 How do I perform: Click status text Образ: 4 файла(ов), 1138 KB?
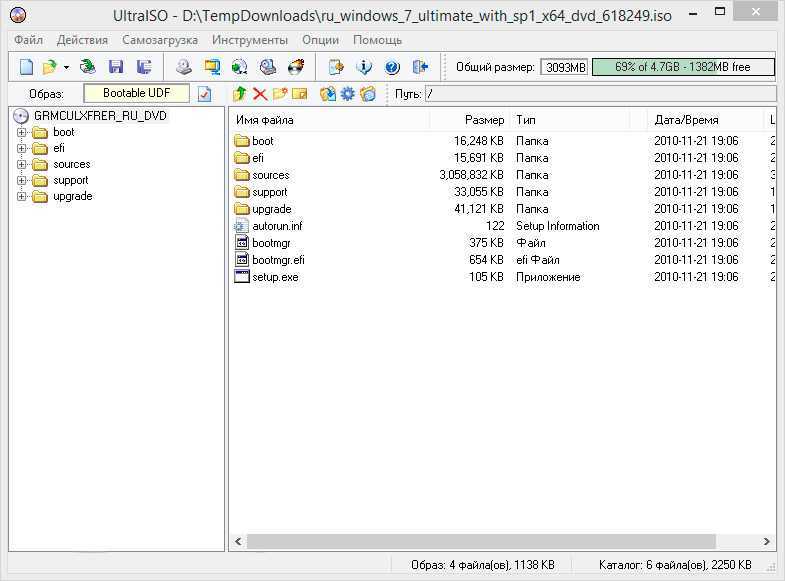483,565
